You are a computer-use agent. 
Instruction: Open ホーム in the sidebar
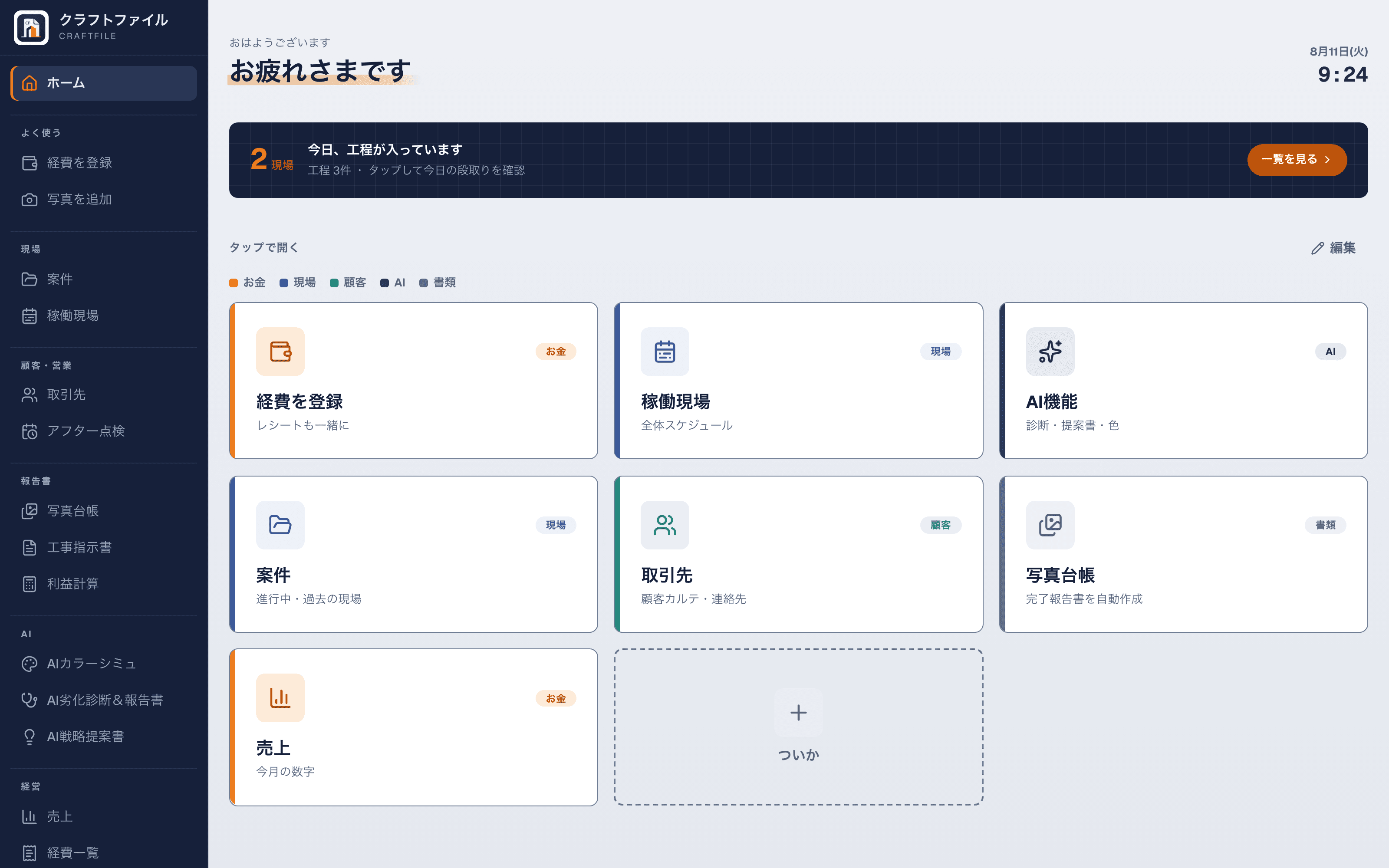pos(104,83)
